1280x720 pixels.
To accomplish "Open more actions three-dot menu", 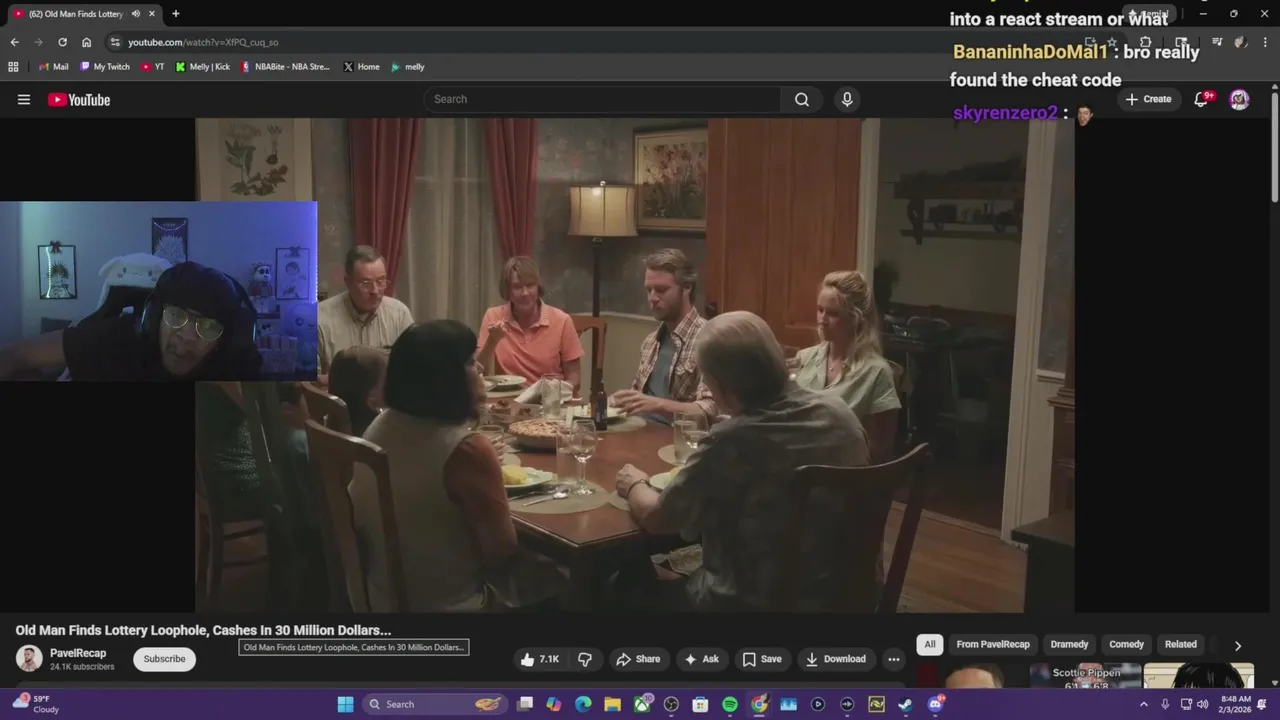I will tap(894, 659).
